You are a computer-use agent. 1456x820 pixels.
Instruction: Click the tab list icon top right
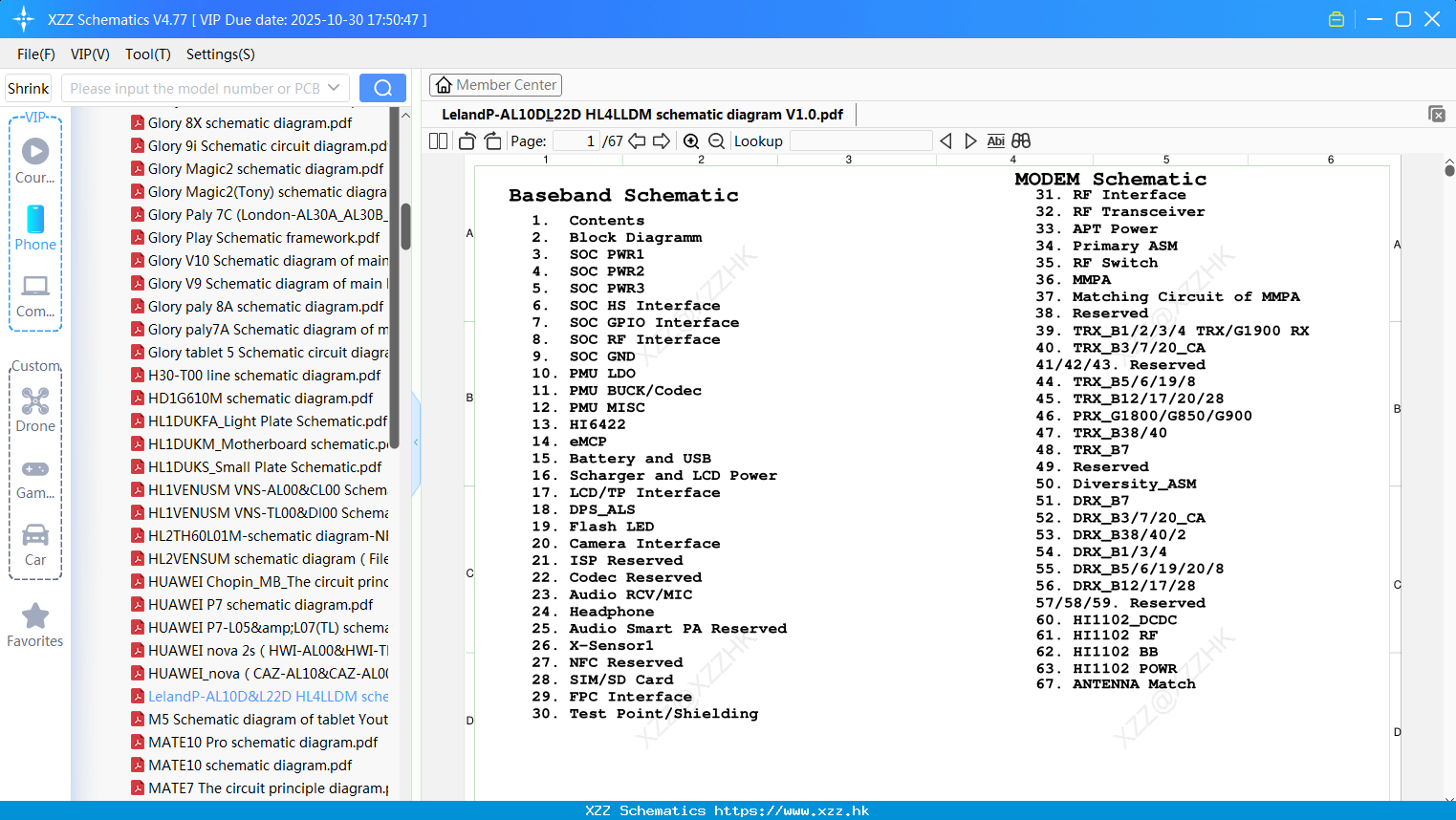(x=1437, y=114)
